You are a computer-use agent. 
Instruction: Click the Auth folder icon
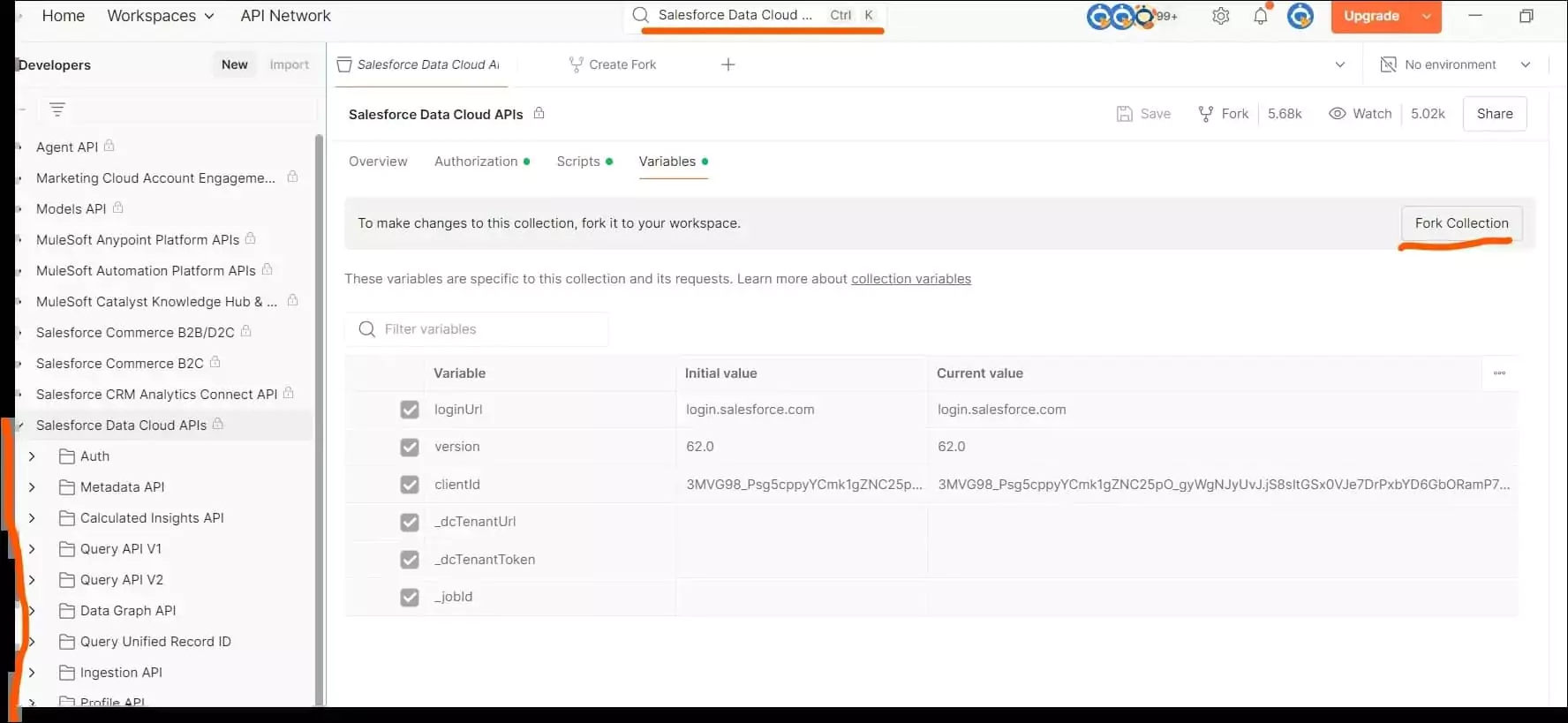[66, 456]
